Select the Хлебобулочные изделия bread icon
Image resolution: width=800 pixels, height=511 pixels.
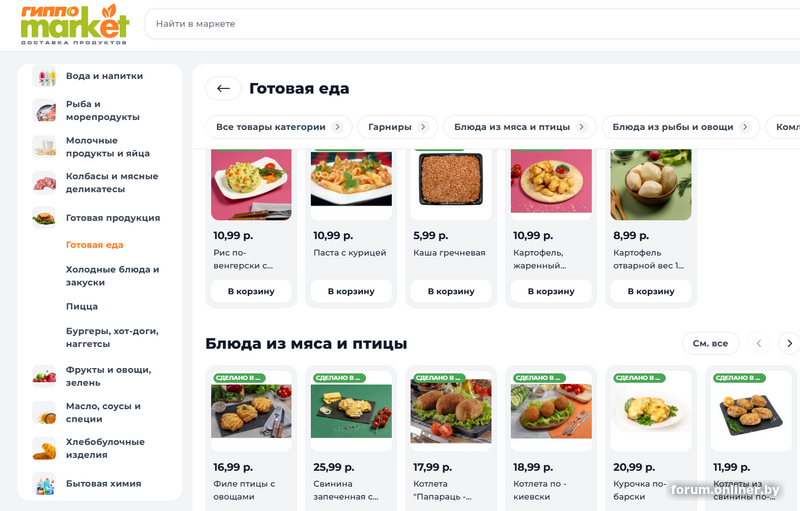[x=44, y=449]
